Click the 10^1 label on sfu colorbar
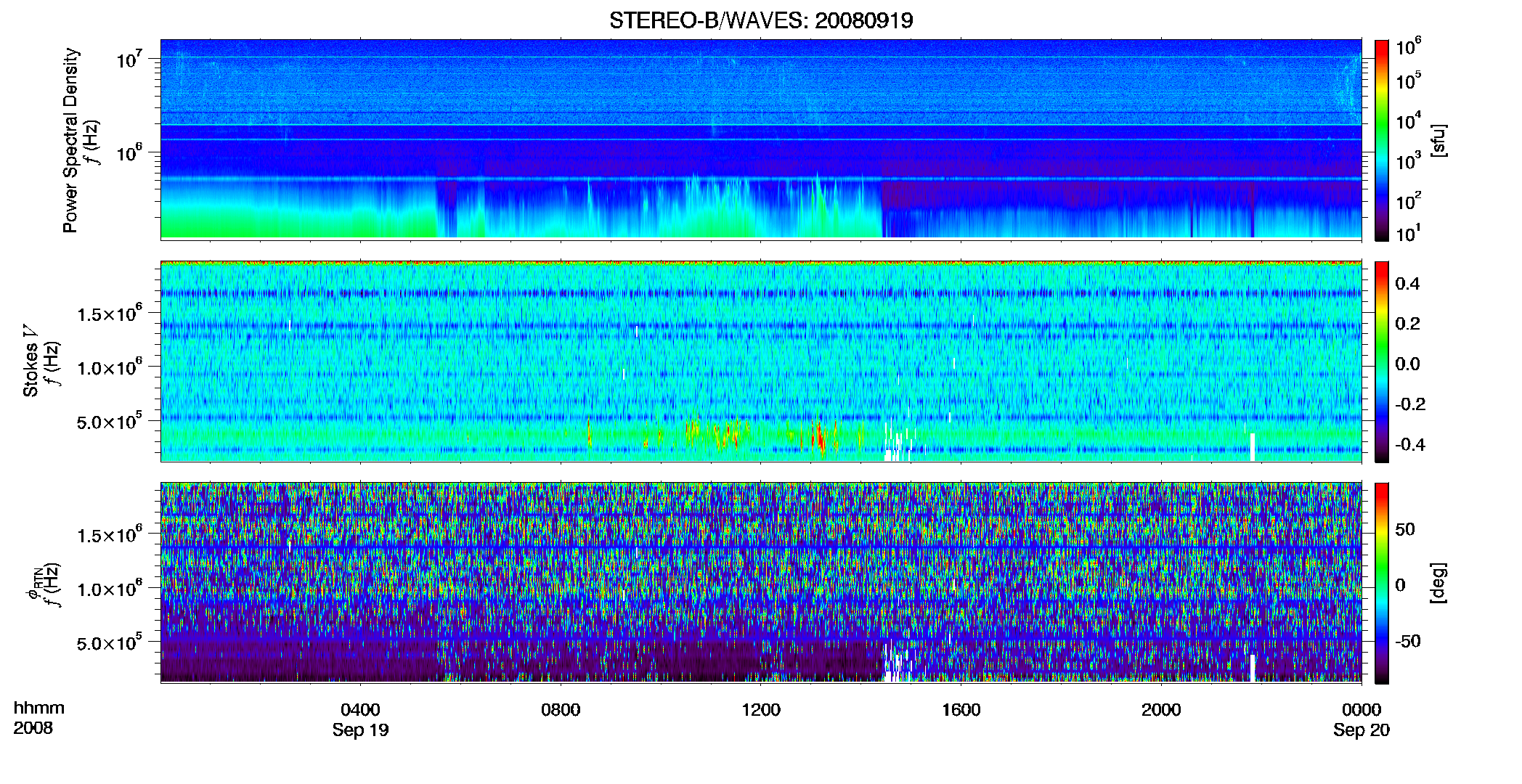Image resolution: width=1522 pixels, height=784 pixels. (x=1408, y=233)
